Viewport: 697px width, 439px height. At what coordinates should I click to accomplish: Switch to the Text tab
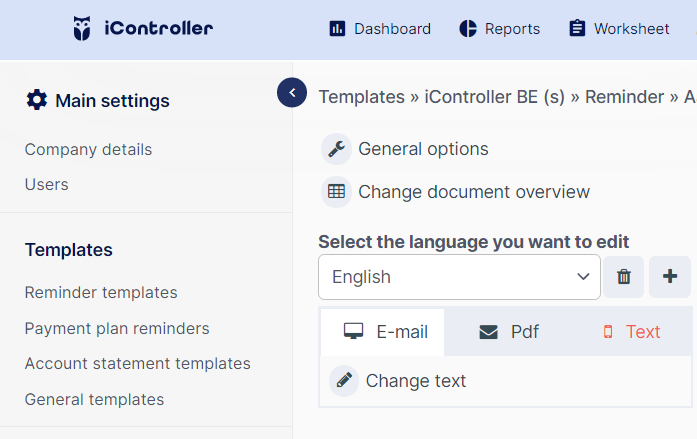[632, 332]
